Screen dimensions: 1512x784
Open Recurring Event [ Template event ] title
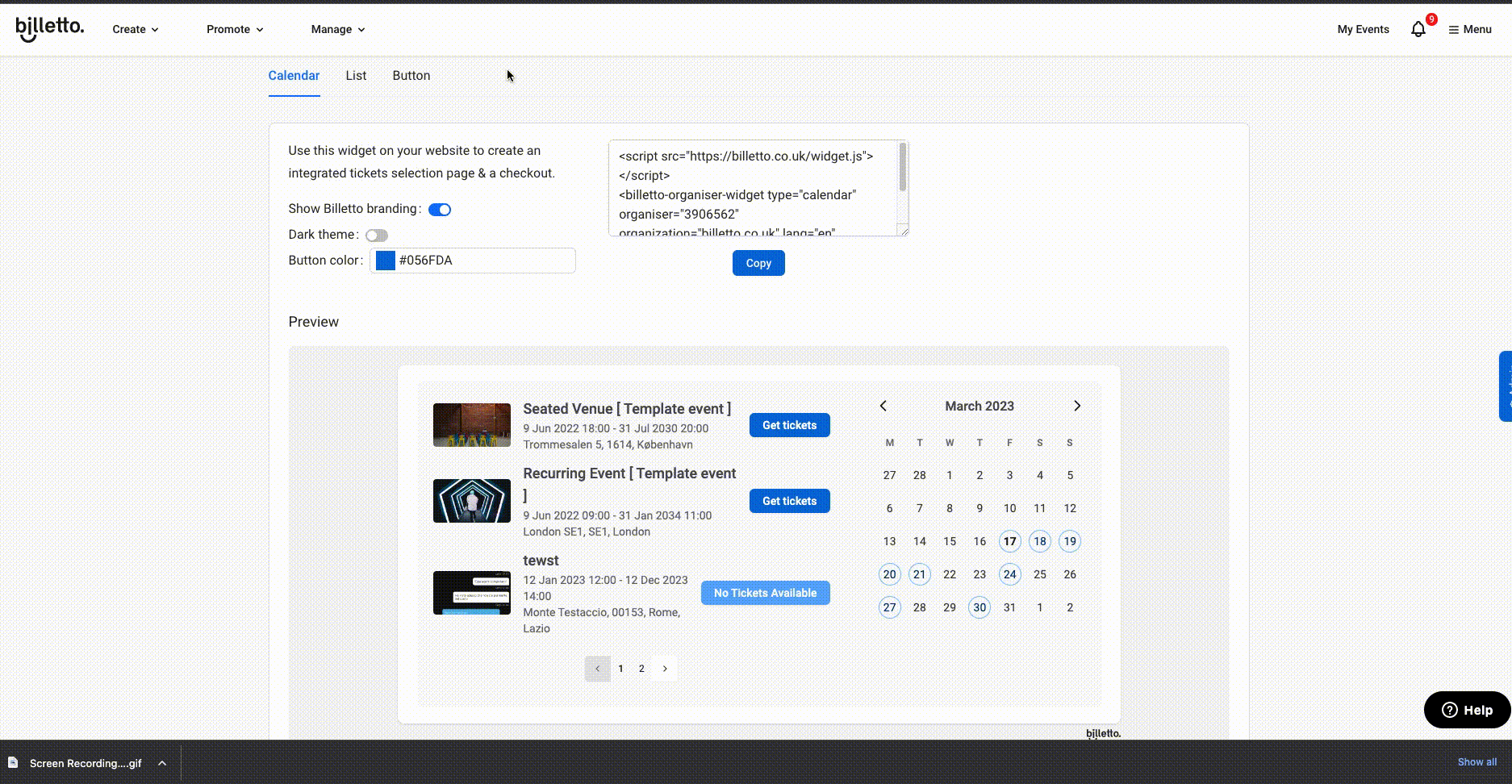point(629,484)
